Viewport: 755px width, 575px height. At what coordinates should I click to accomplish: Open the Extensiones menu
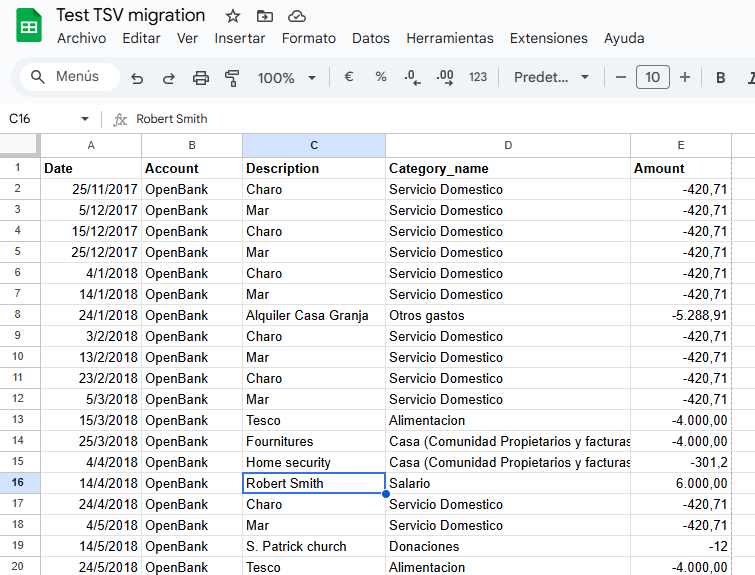(549, 38)
